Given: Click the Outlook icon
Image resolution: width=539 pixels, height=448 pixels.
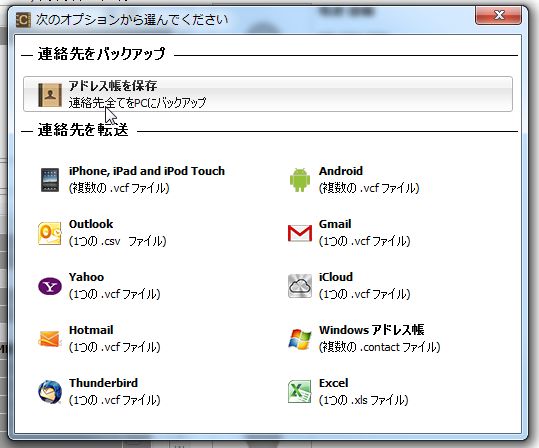Looking at the screenshot, I should point(50,233).
